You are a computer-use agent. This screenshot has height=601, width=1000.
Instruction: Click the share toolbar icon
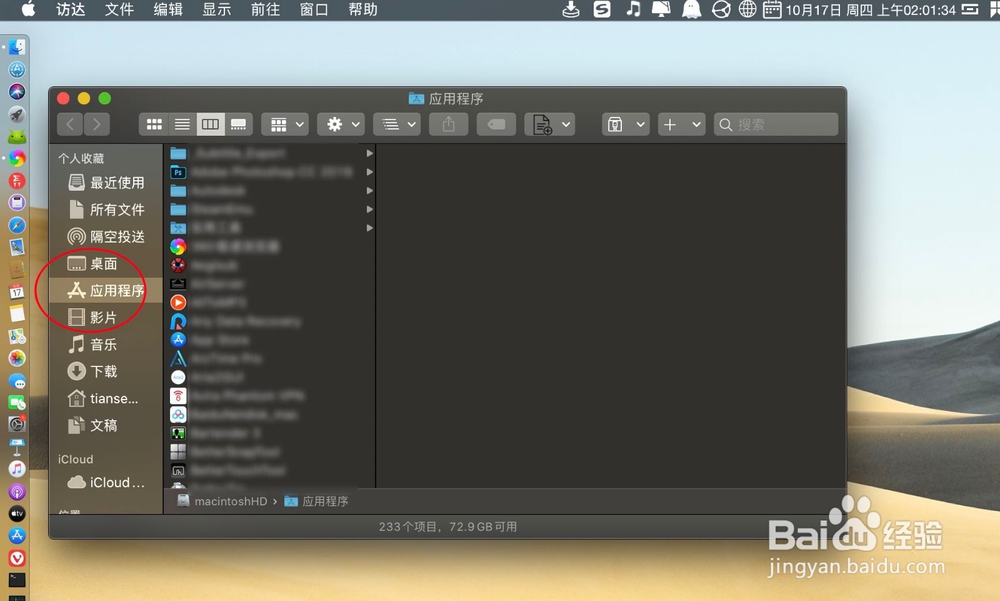click(x=448, y=124)
